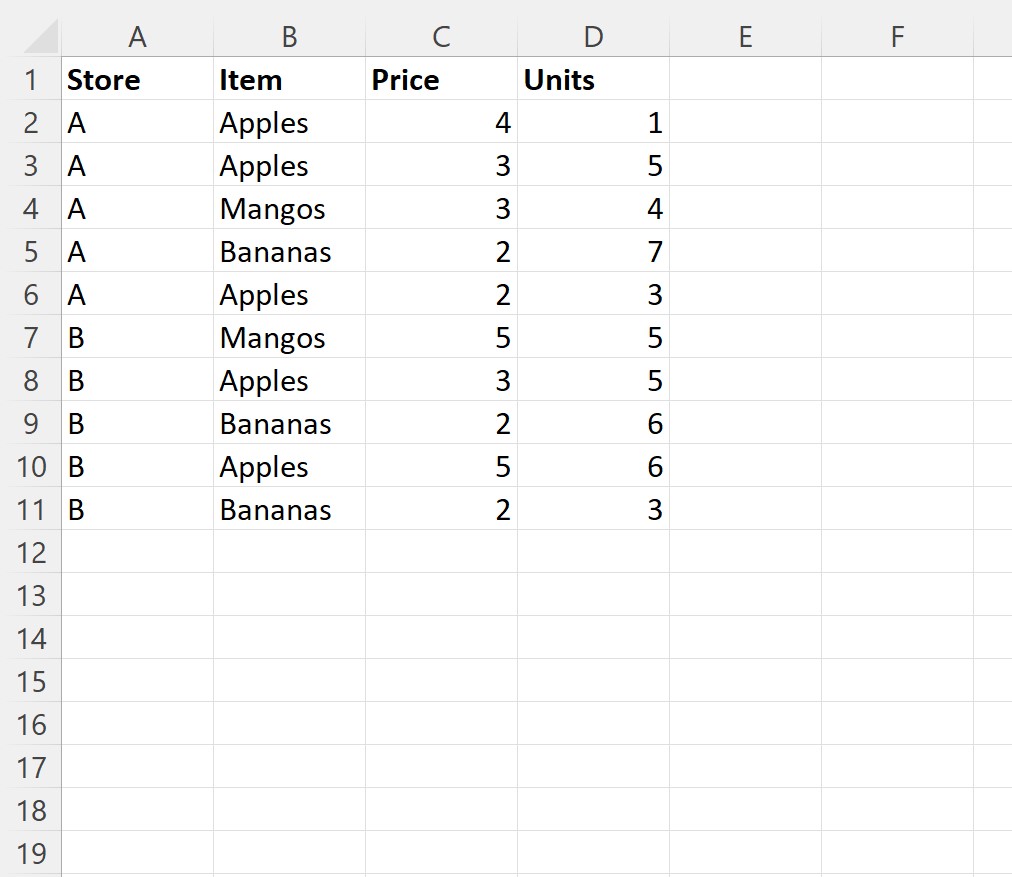This screenshot has height=877, width=1012.
Task: Select empty cell E1
Action: [x=745, y=80]
